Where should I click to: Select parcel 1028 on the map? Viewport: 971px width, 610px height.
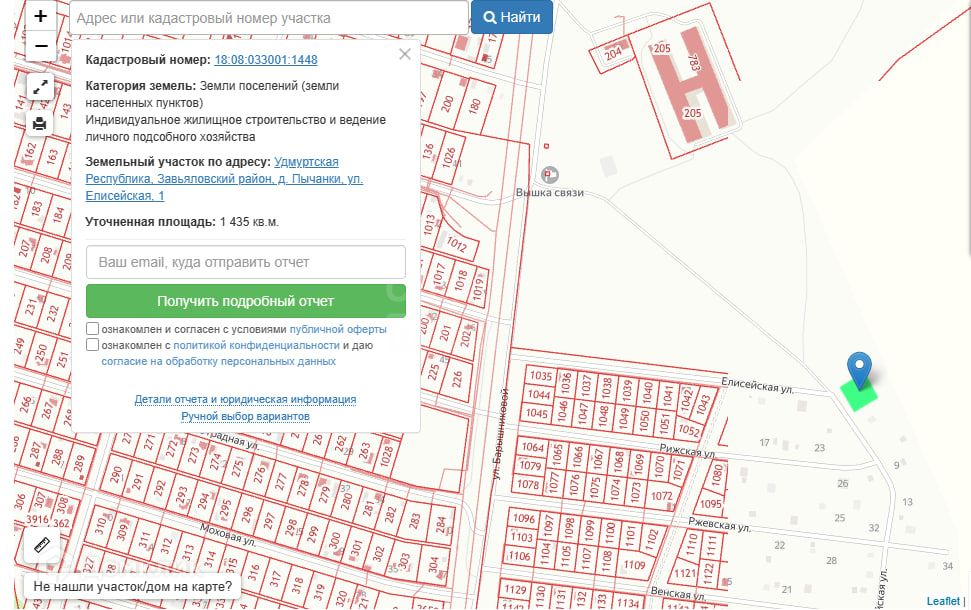click(386, 455)
